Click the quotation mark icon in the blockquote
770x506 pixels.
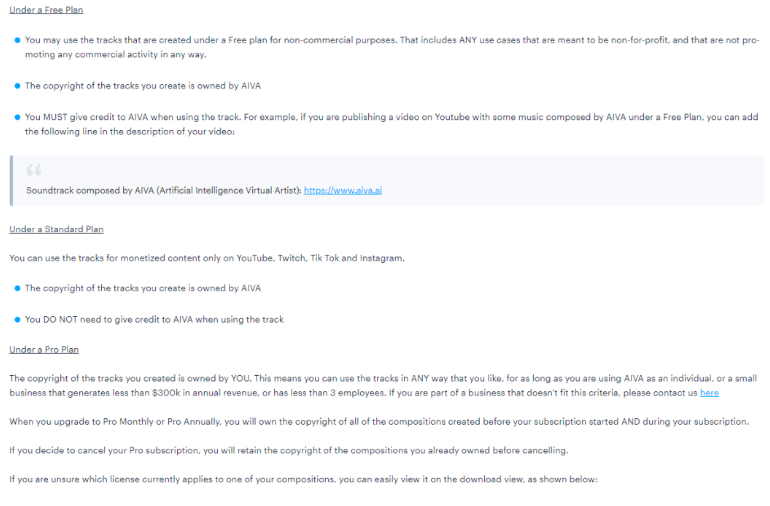pyautogui.click(x=34, y=170)
